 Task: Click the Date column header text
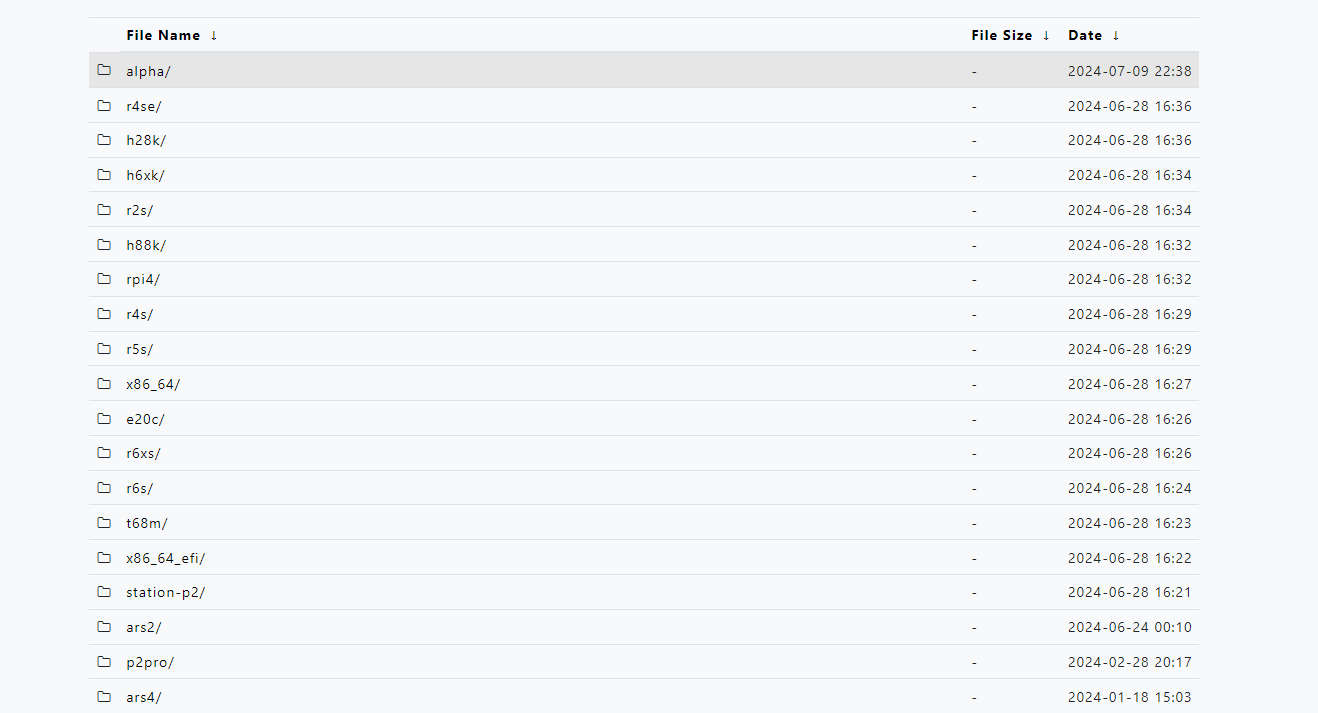point(1084,35)
